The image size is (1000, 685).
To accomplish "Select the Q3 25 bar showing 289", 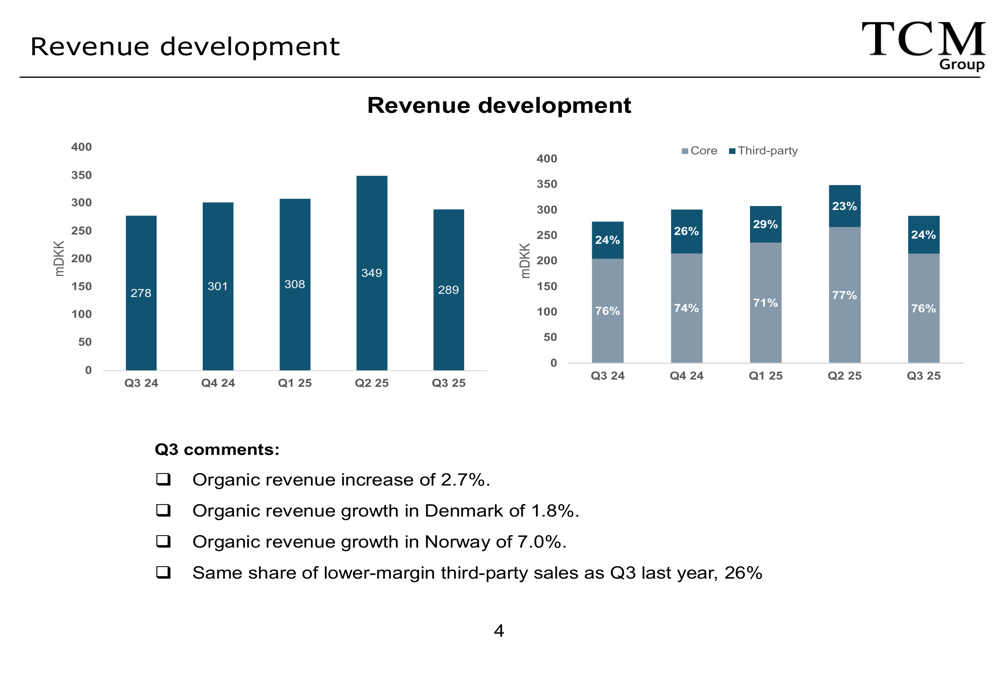I will [x=448, y=290].
